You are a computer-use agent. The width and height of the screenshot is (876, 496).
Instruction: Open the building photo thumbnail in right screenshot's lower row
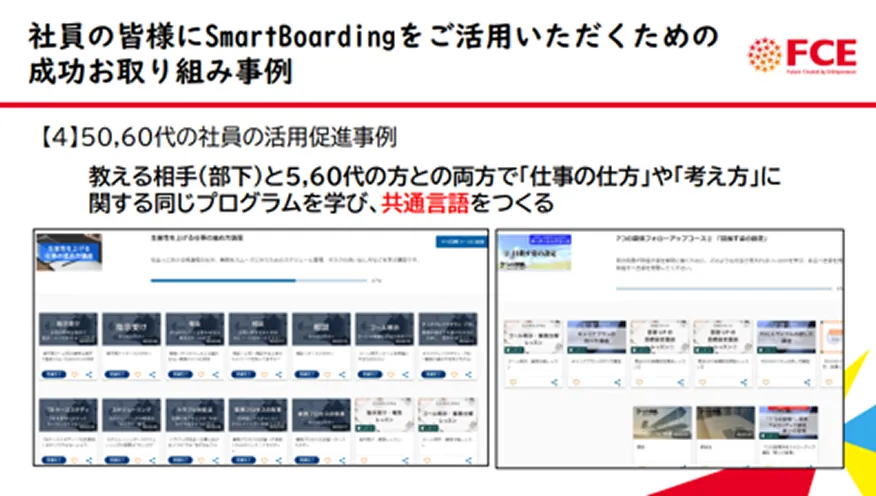click(x=662, y=423)
